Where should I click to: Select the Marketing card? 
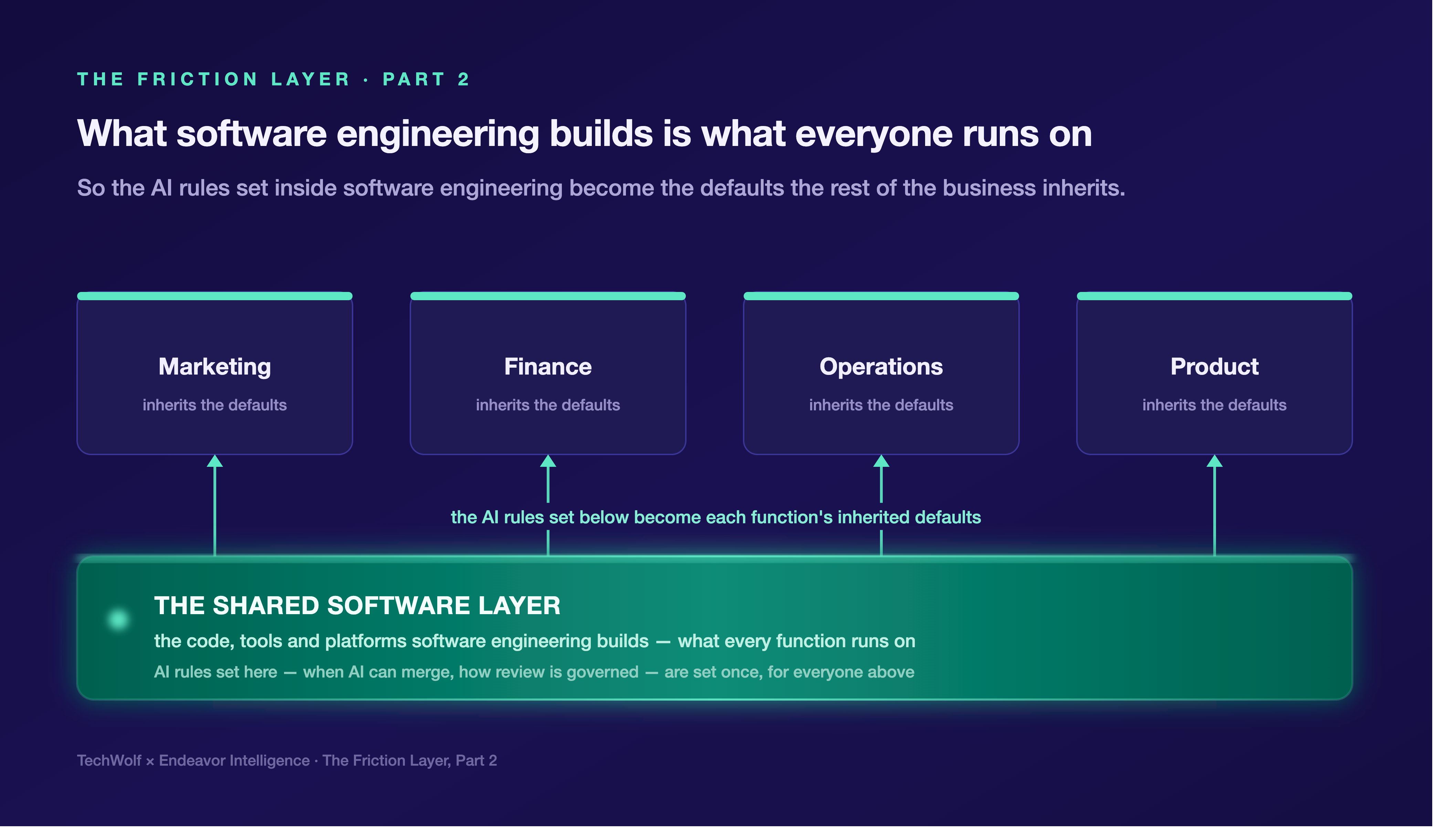[214, 374]
